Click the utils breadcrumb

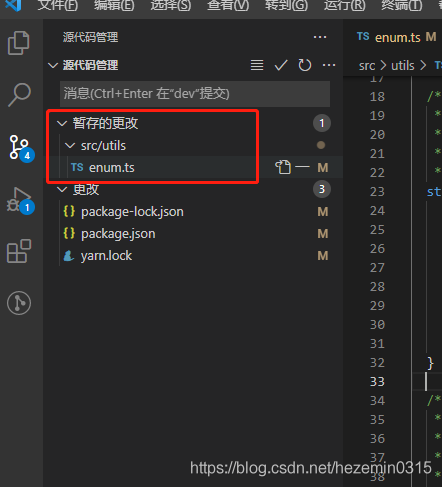click(x=403, y=65)
